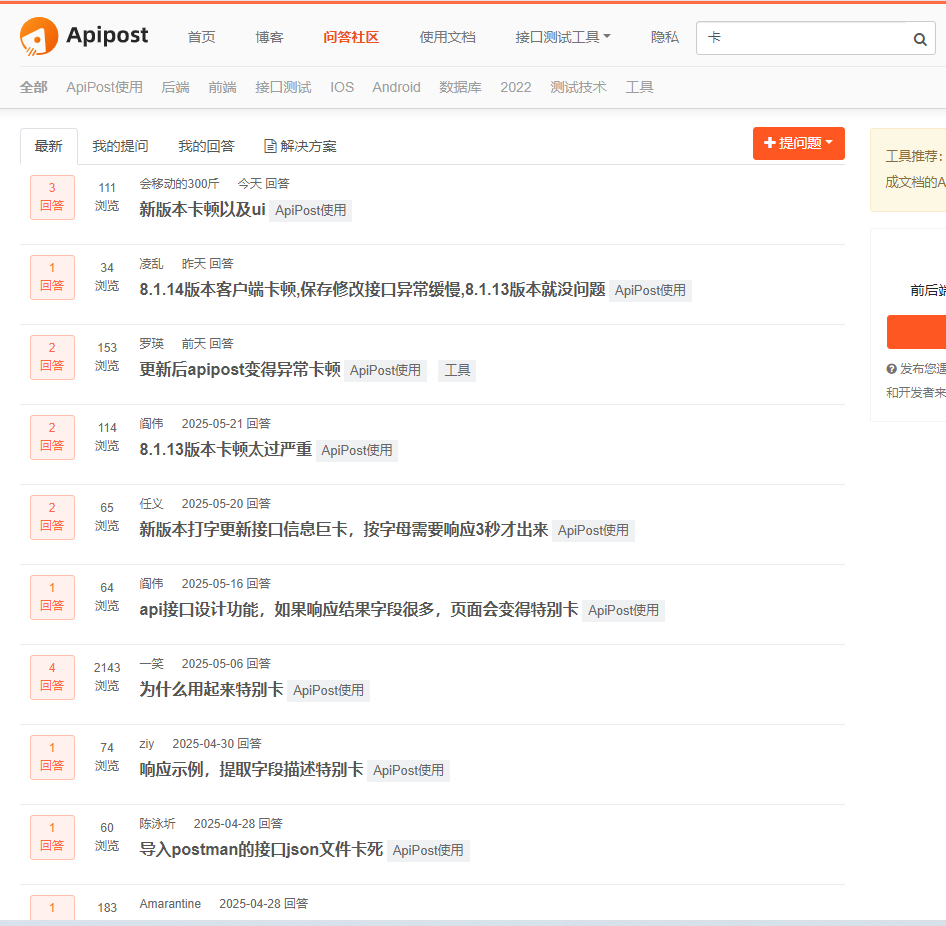Select 问答社区 in the navigation bar
Image resolution: width=946 pixels, height=926 pixels.
click(x=351, y=37)
